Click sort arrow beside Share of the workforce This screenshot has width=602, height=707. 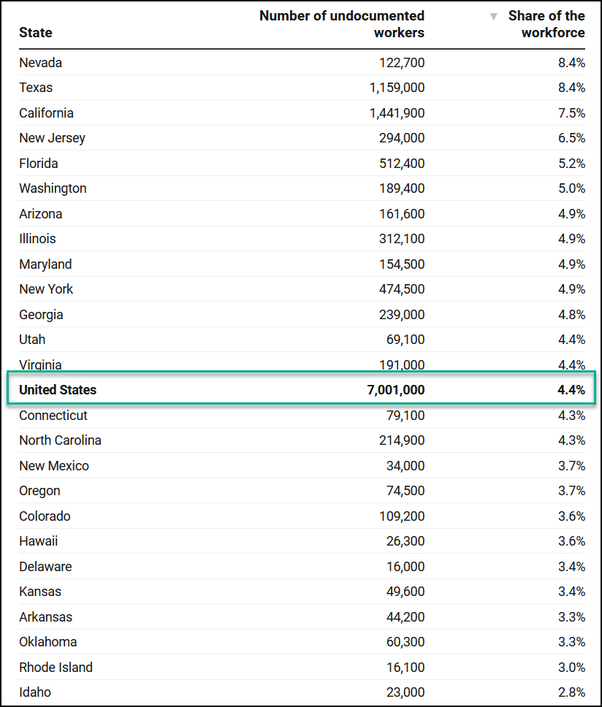click(x=493, y=17)
